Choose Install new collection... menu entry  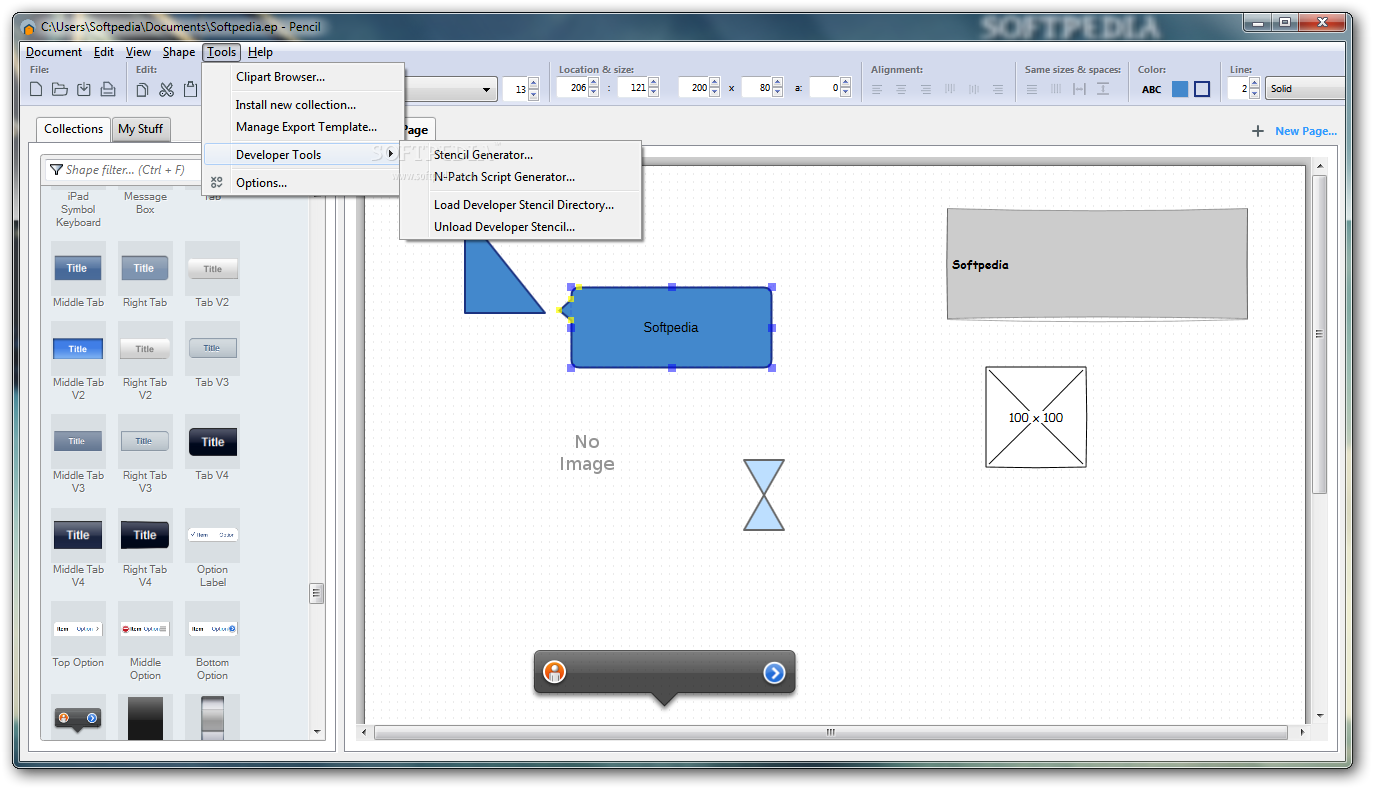click(x=304, y=105)
